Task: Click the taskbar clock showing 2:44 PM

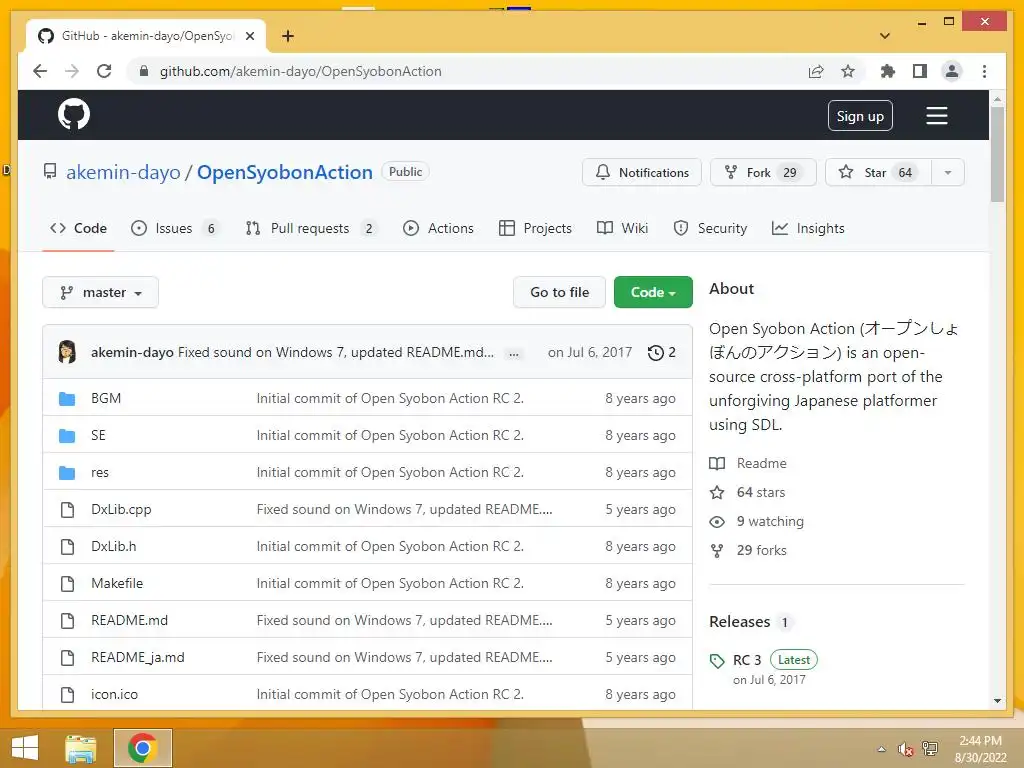Action: (980, 749)
